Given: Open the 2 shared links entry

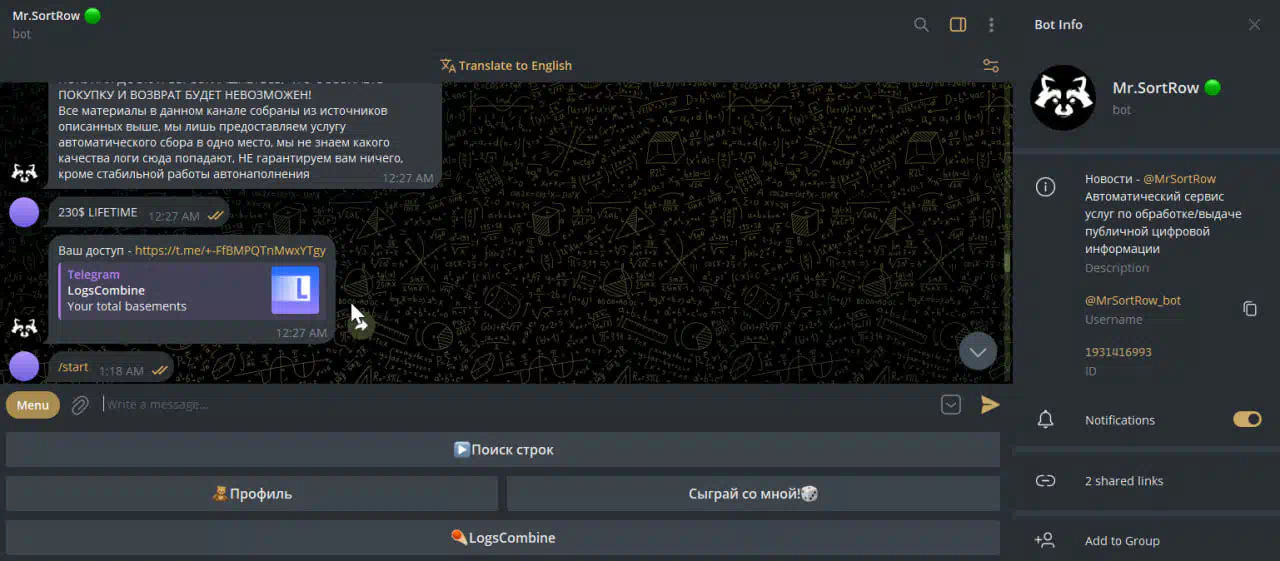Looking at the screenshot, I should point(1123,481).
